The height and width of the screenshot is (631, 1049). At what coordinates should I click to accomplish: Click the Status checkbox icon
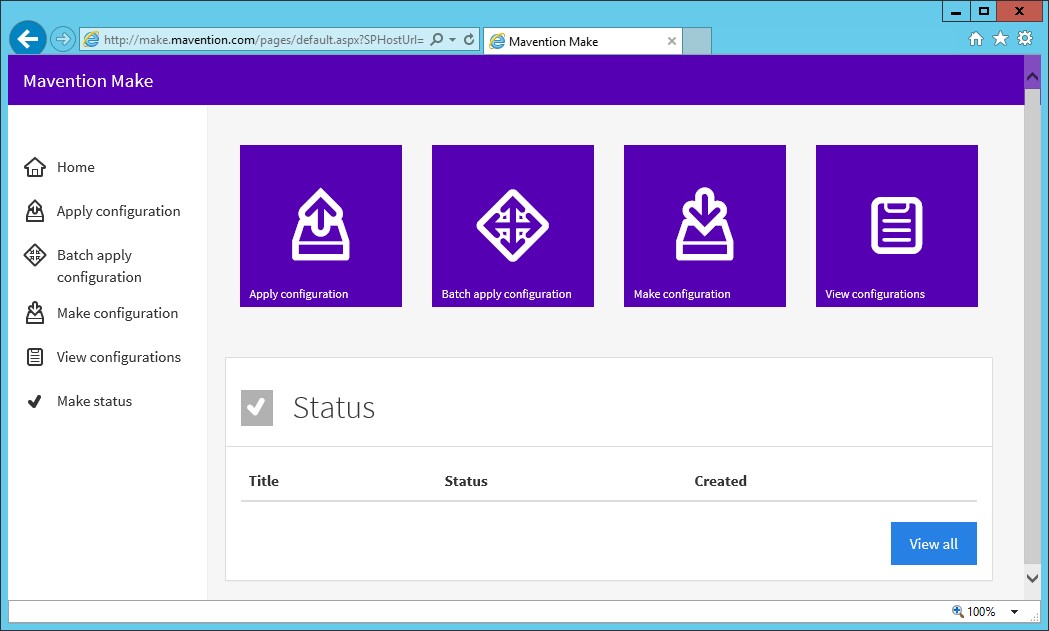tap(257, 408)
